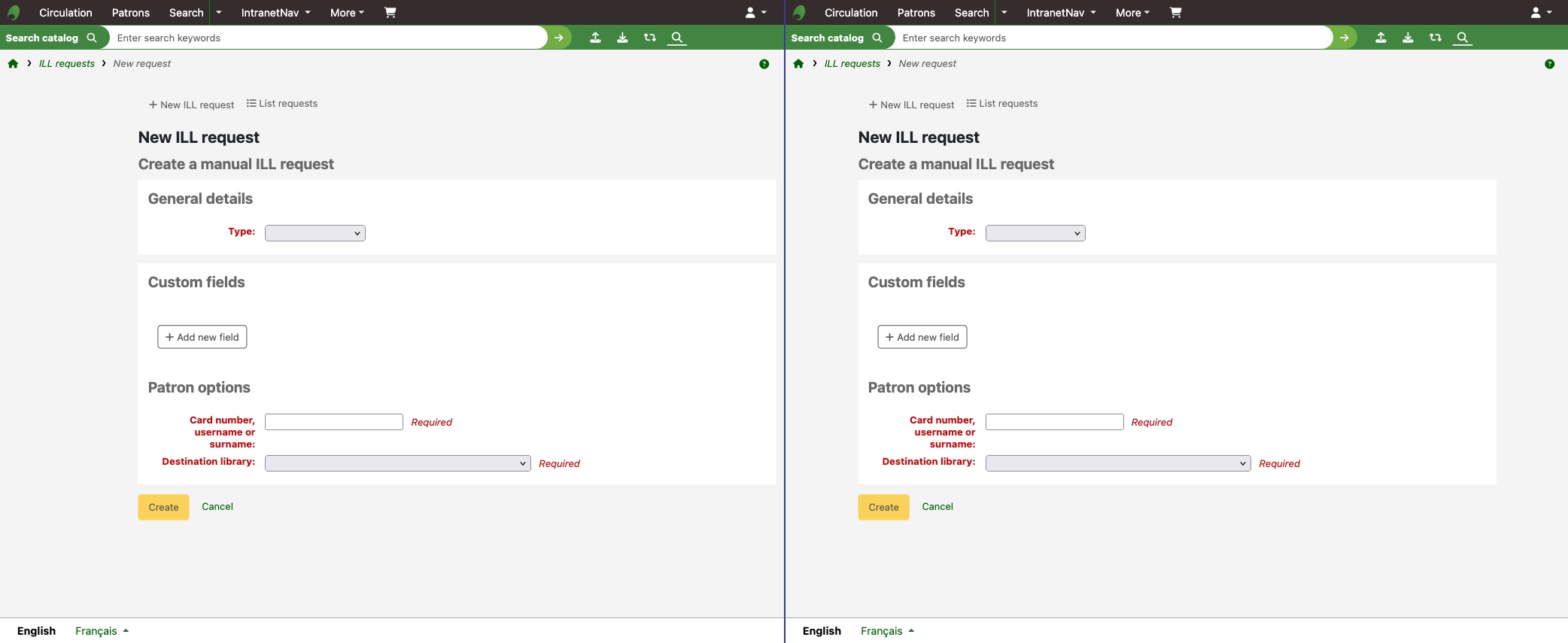Click check-in icon in right window search bar
Screen dimensions: 1568x643
click(1408, 38)
